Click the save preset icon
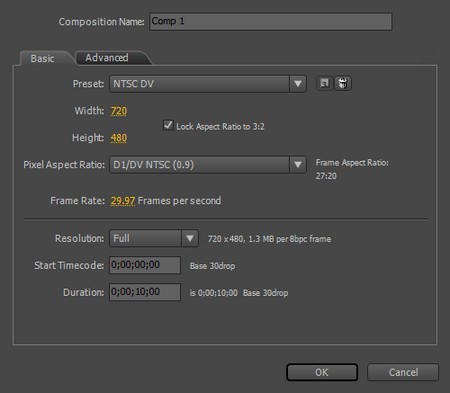Viewport: 450px width, 393px height. point(324,83)
